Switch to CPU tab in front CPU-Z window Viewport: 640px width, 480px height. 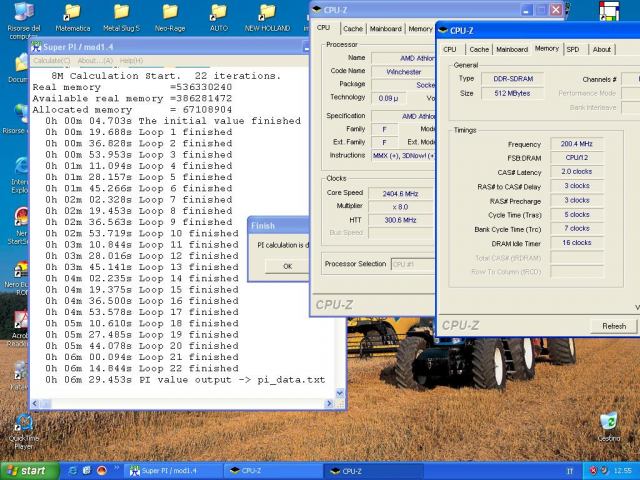(450, 49)
